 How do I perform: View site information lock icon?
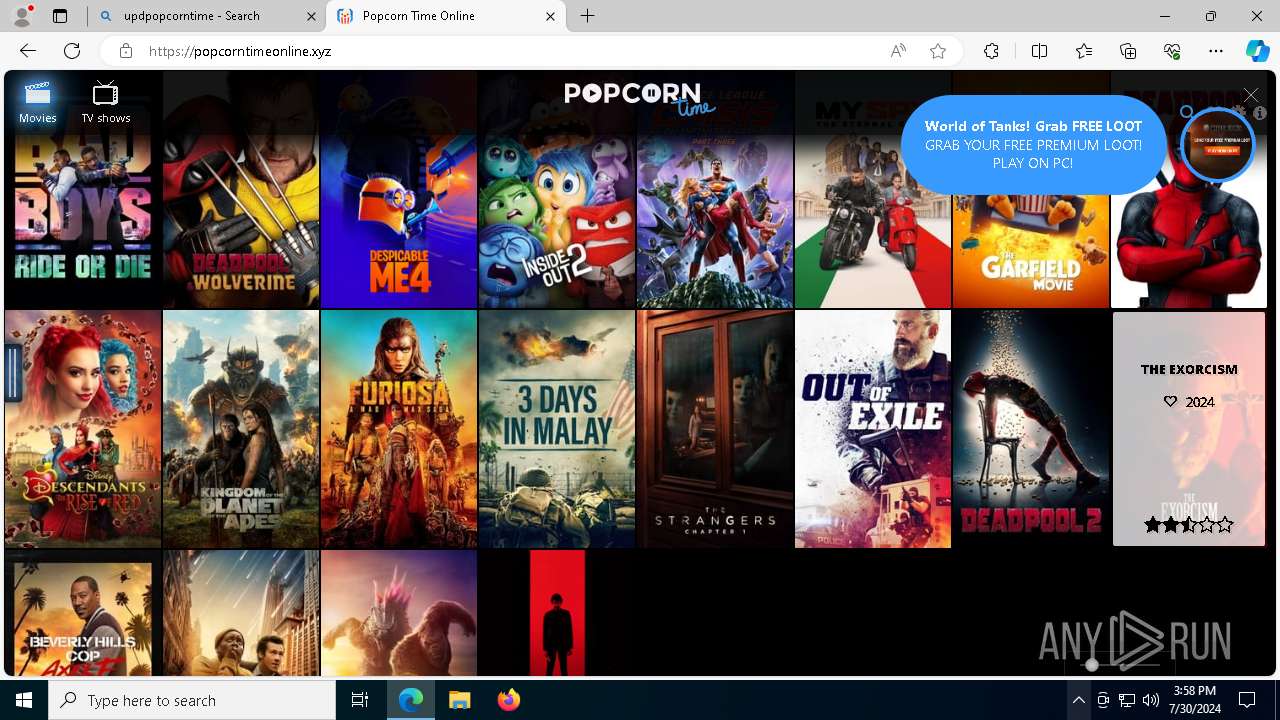(126, 51)
